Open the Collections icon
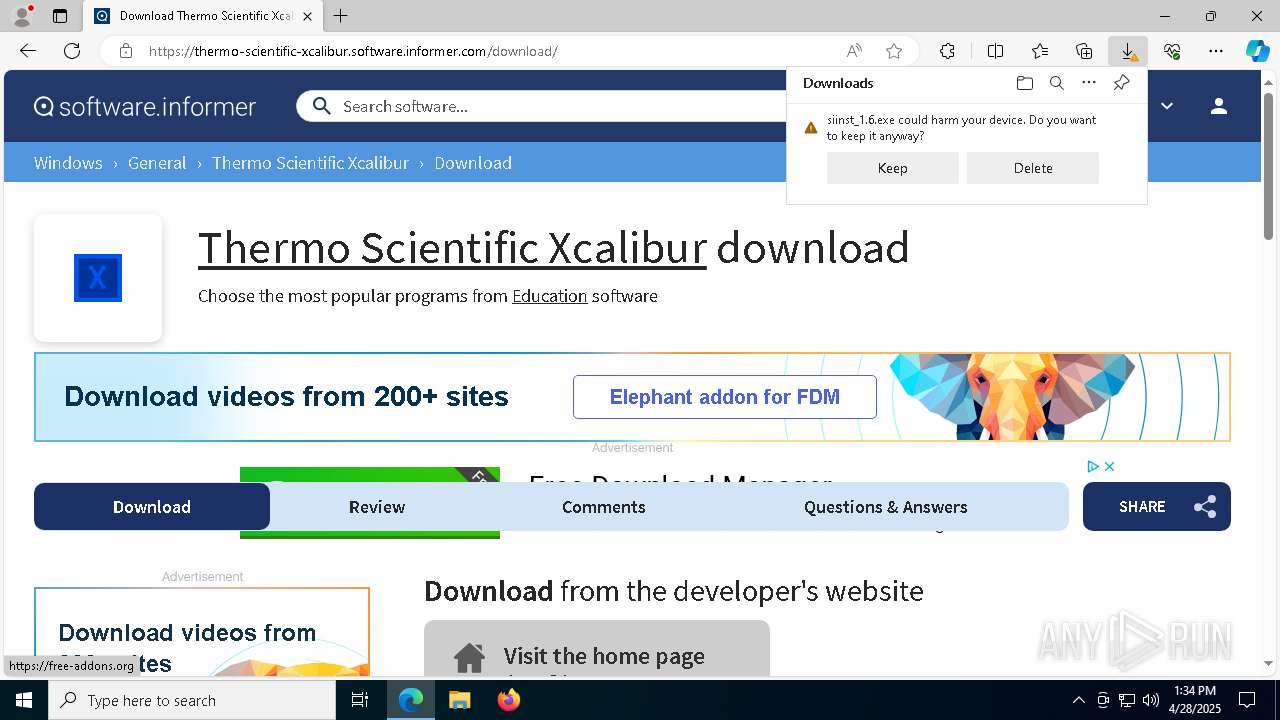 pos(1084,51)
